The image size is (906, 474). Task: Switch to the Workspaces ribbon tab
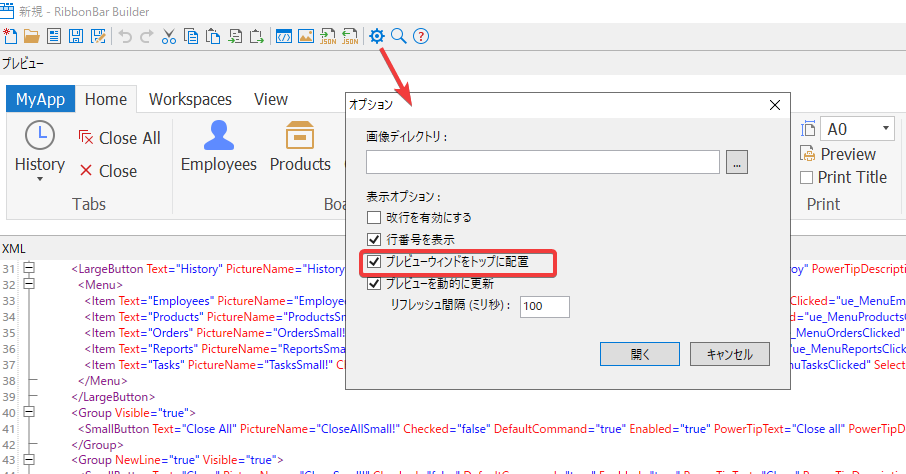pos(190,99)
